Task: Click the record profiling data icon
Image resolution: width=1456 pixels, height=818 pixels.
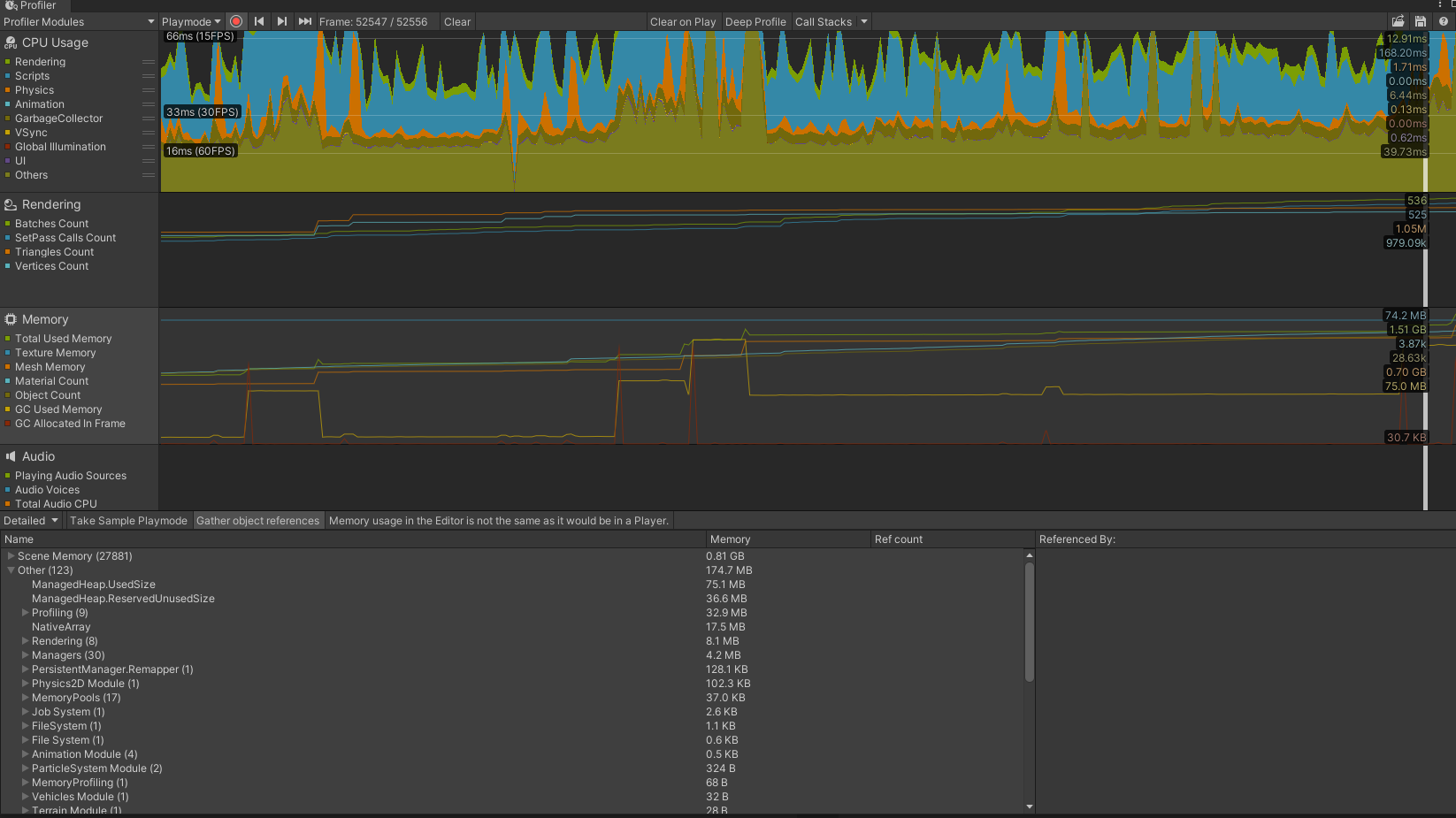Action: tap(235, 20)
